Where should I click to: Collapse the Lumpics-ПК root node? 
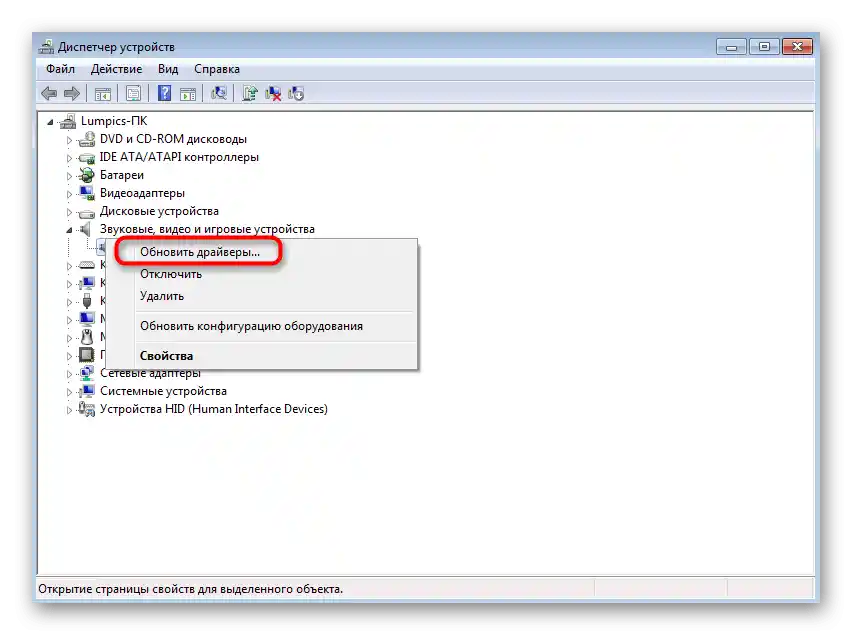click(x=50, y=122)
